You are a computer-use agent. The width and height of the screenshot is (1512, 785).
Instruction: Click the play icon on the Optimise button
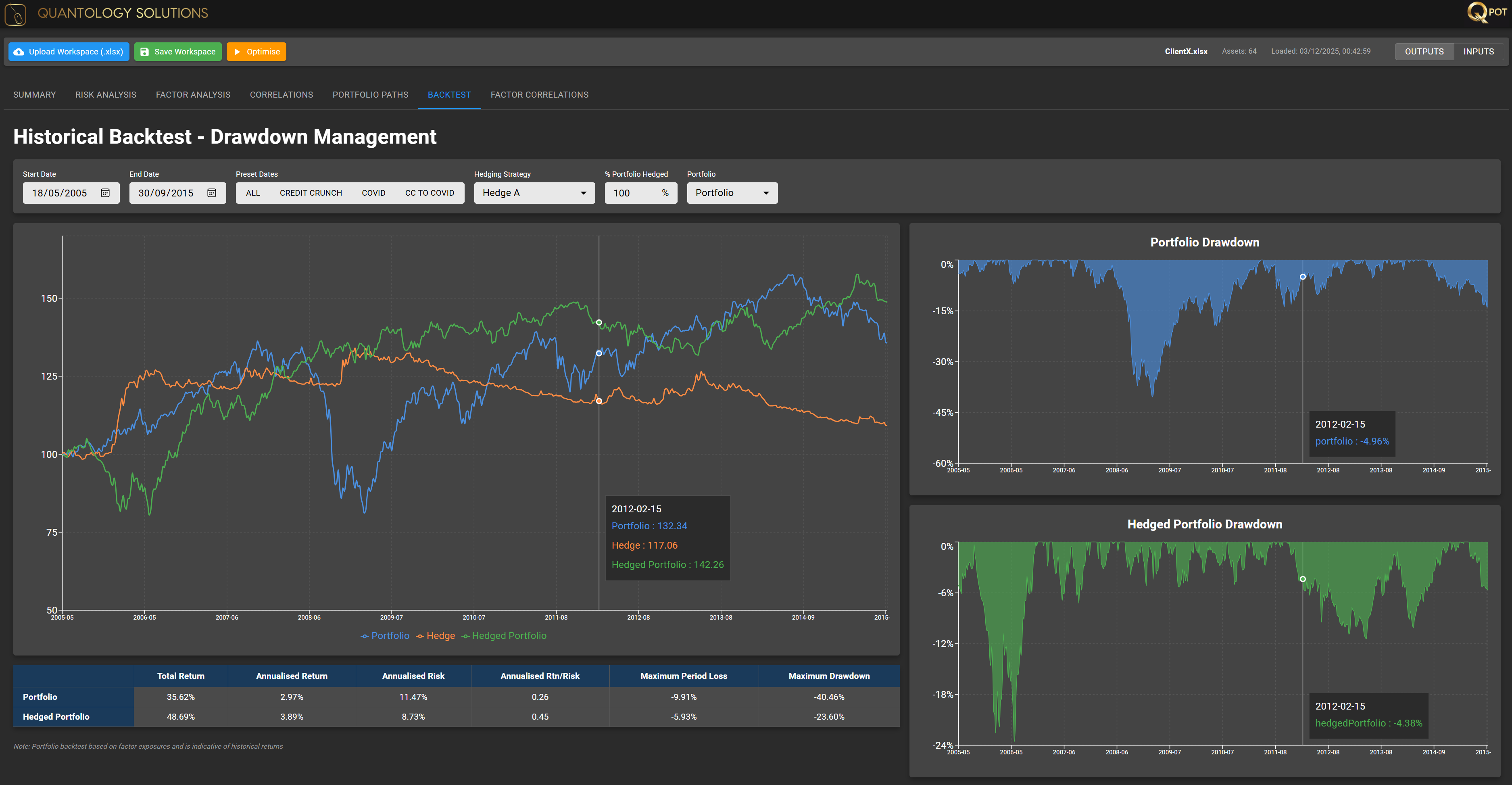point(237,52)
